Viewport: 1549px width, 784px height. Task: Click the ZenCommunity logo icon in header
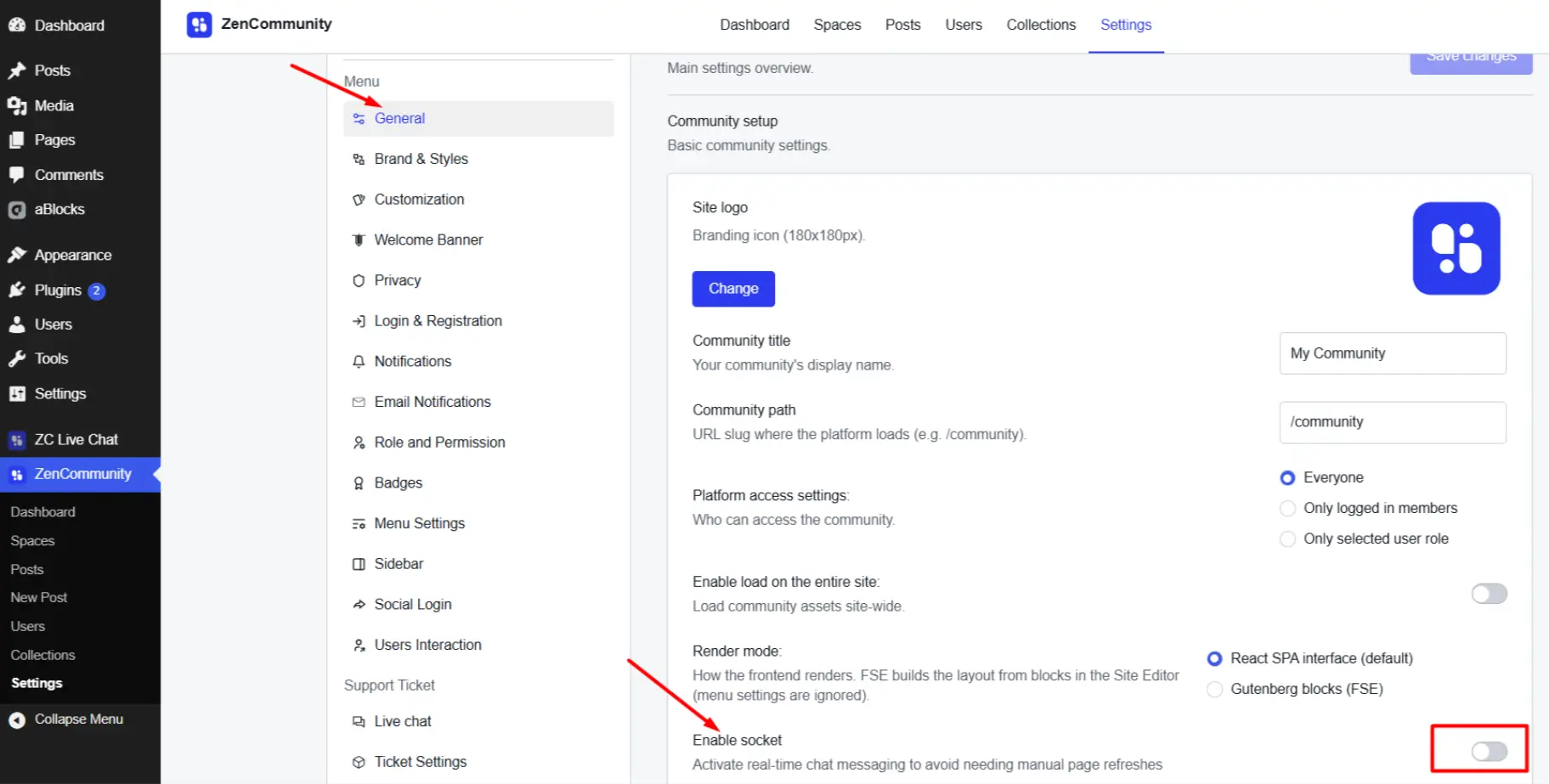(x=199, y=25)
